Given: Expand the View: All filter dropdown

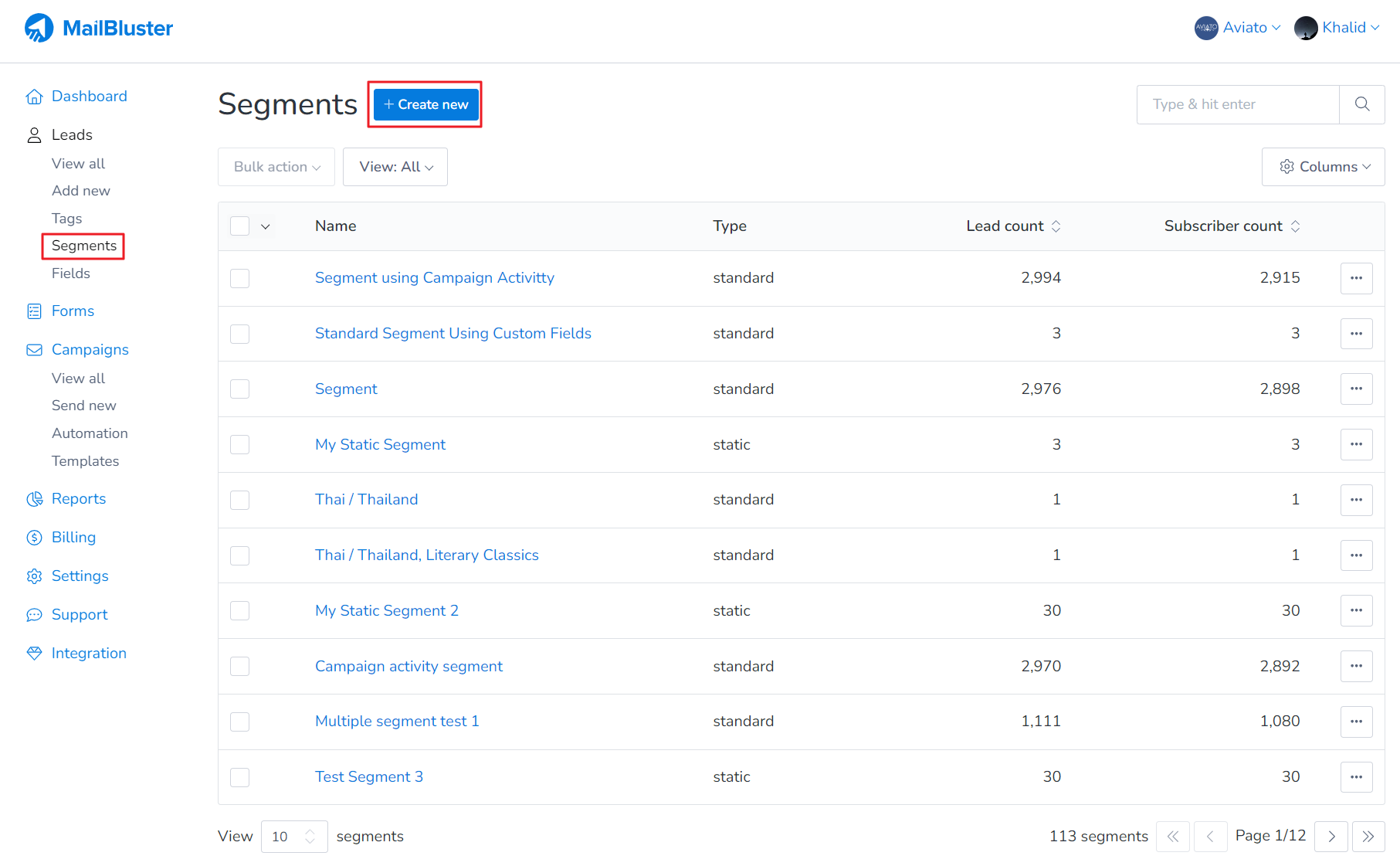Looking at the screenshot, I should tap(395, 167).
